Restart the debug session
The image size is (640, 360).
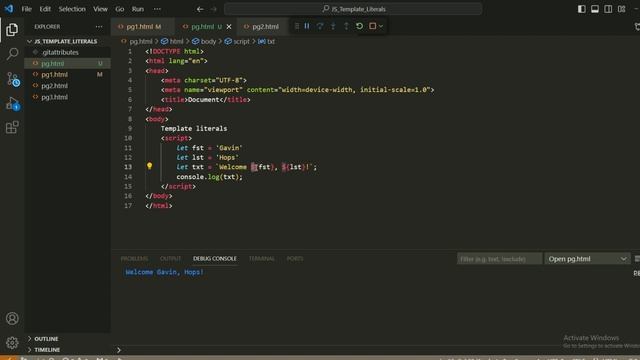click(x=359, y=26)
